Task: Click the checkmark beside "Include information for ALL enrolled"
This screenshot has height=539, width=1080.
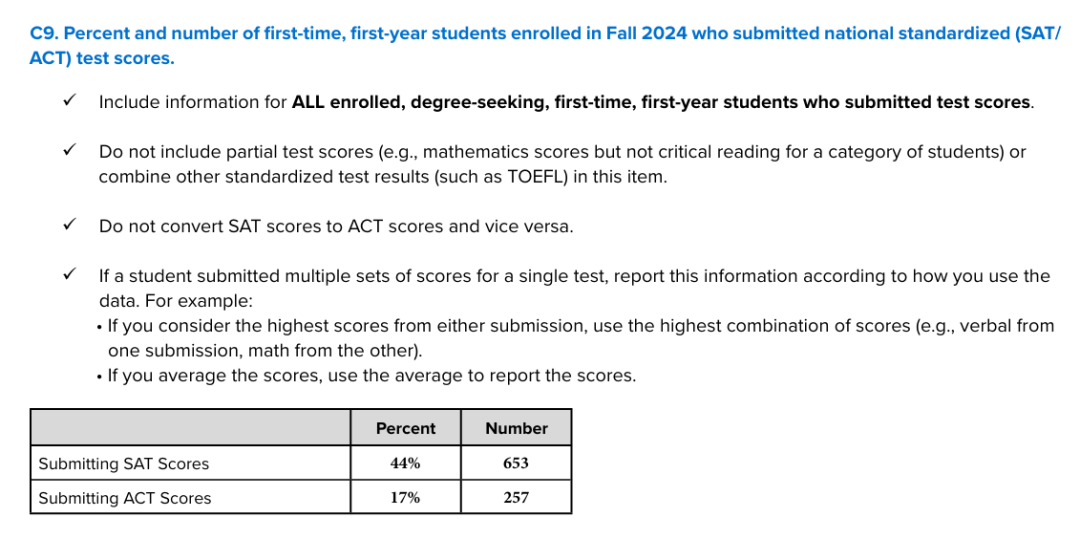Action: 69,101
